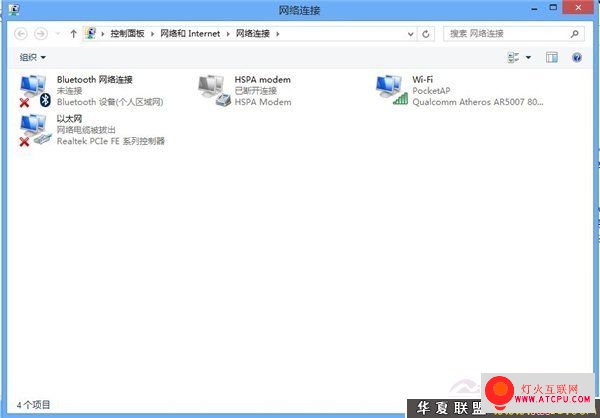The width and height of the screenshot is (600, 418).
Task: Maximize the 网络连接 window
Action: tap(553, 8)
